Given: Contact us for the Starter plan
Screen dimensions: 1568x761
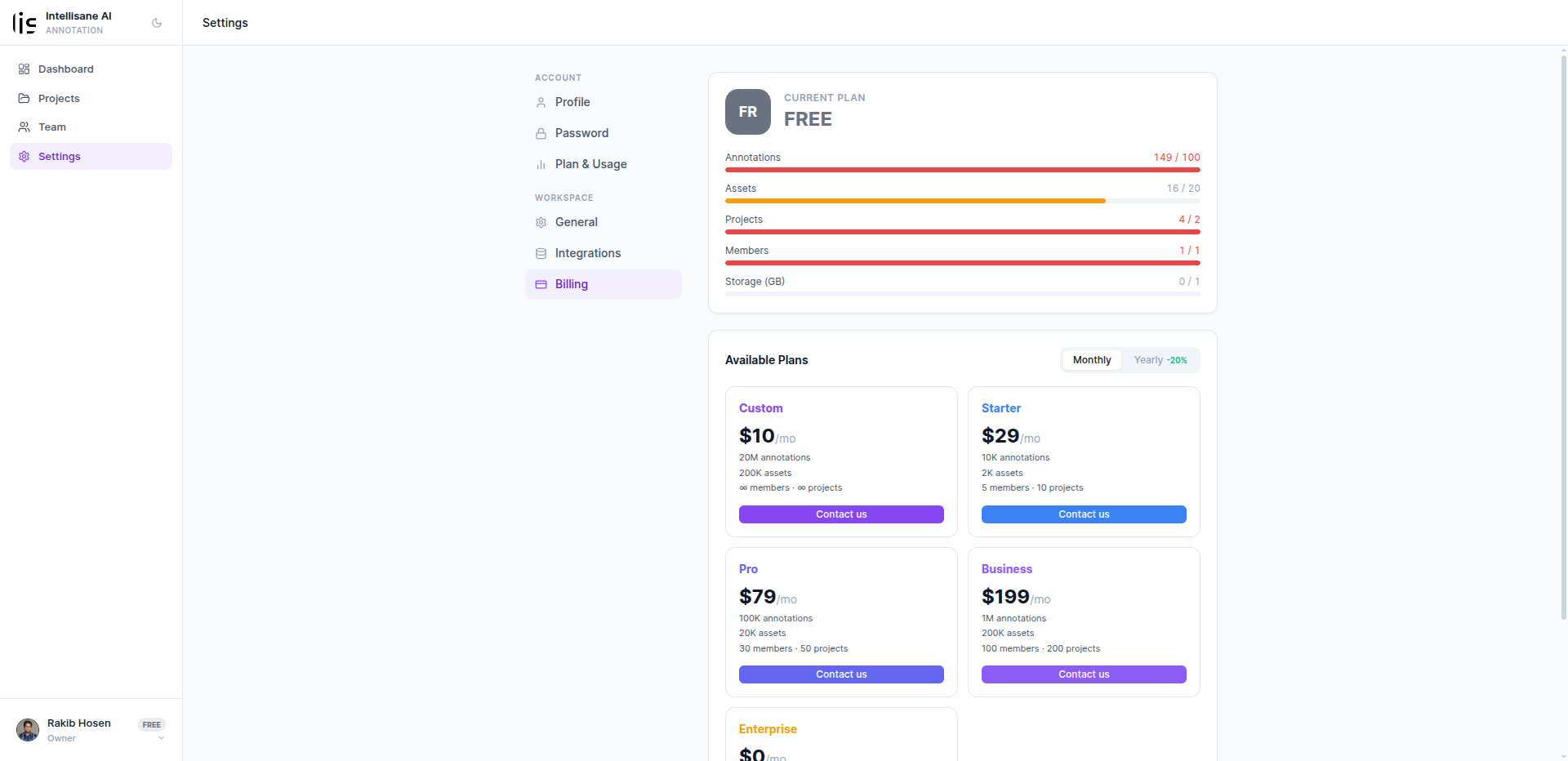Looking at the screenshot, I should [x=1084, y=514].
